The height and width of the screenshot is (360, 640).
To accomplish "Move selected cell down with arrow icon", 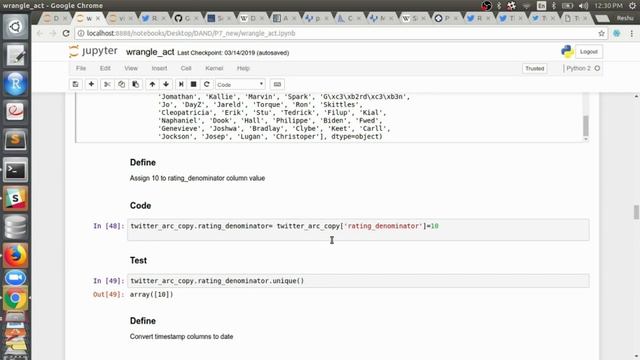I will pyautogui.click(x=166, y=84).
